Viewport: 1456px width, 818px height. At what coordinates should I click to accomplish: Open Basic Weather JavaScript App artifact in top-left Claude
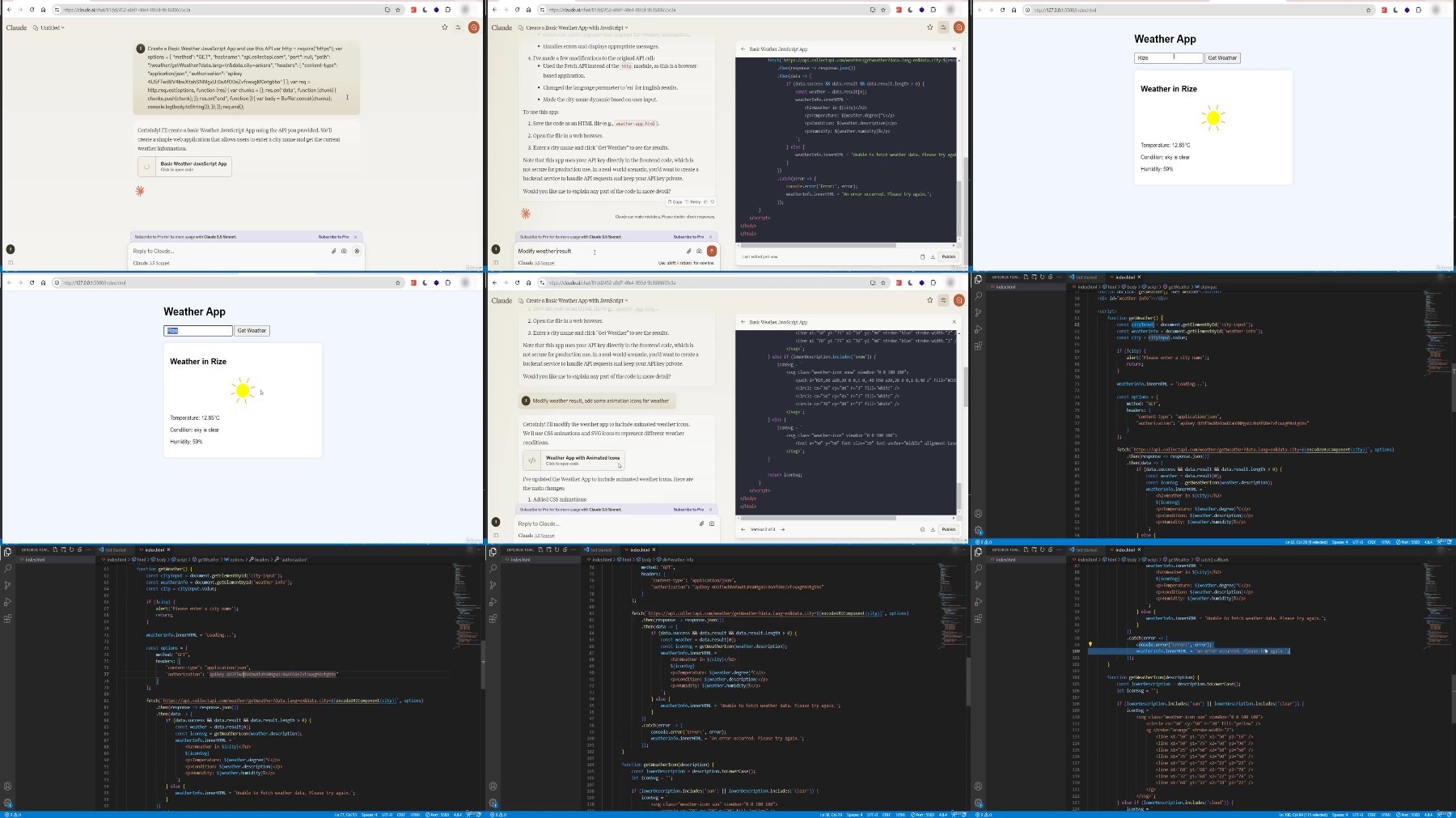coord(184,166)
